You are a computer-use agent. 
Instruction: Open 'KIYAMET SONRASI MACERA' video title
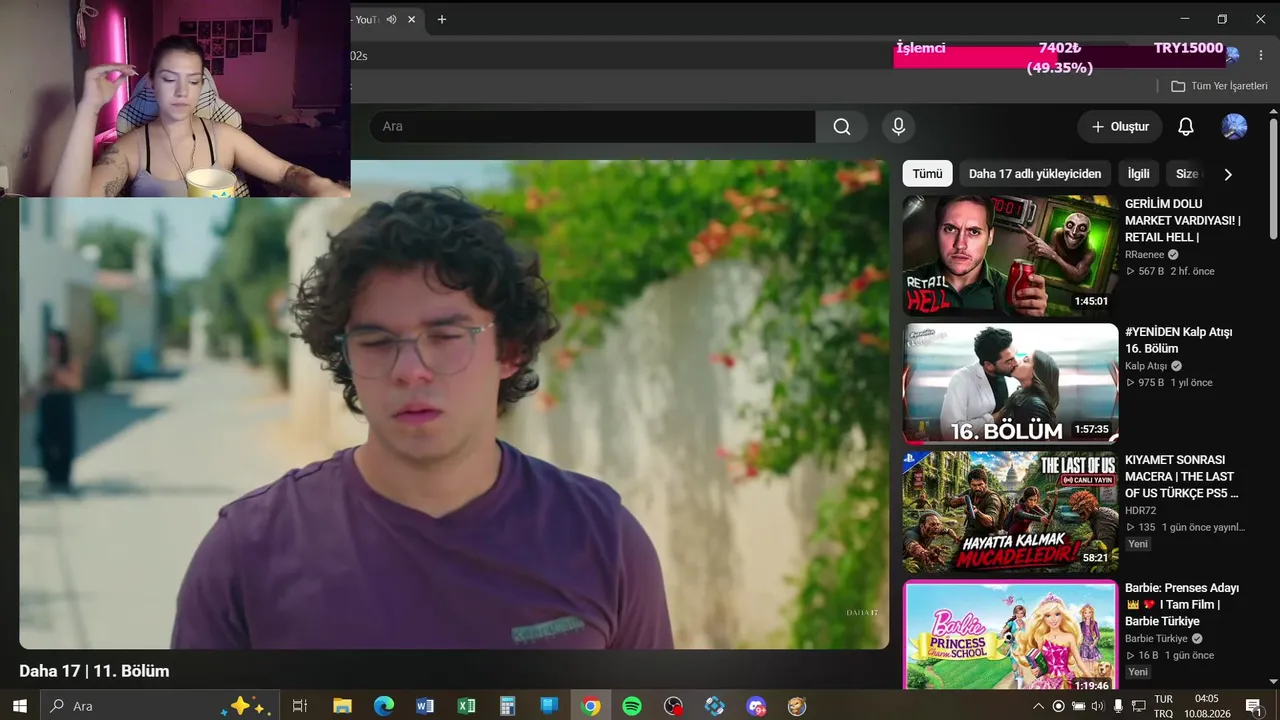point(1180,477)
